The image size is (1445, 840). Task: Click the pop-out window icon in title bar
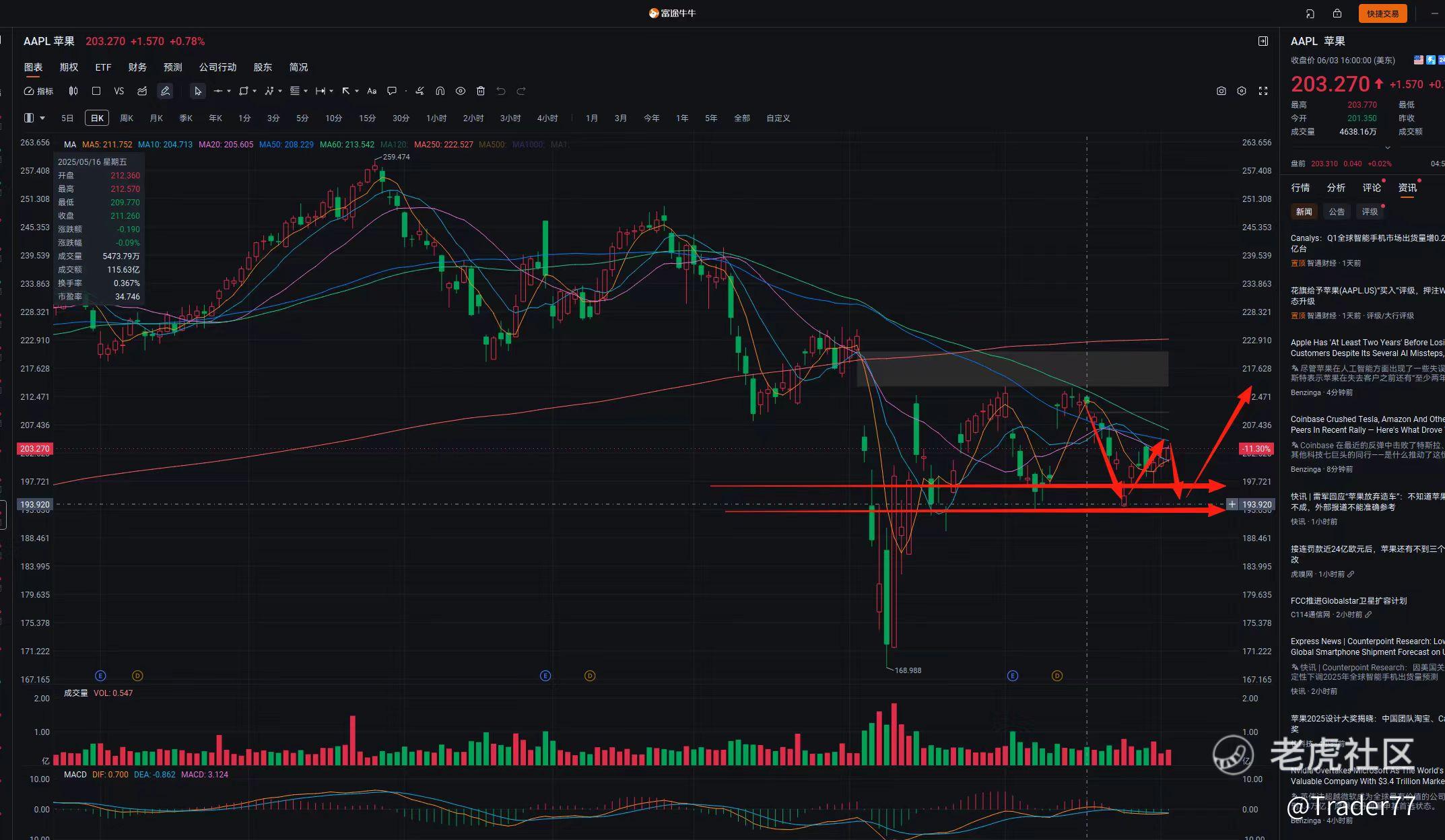[x=1310, y=13]
